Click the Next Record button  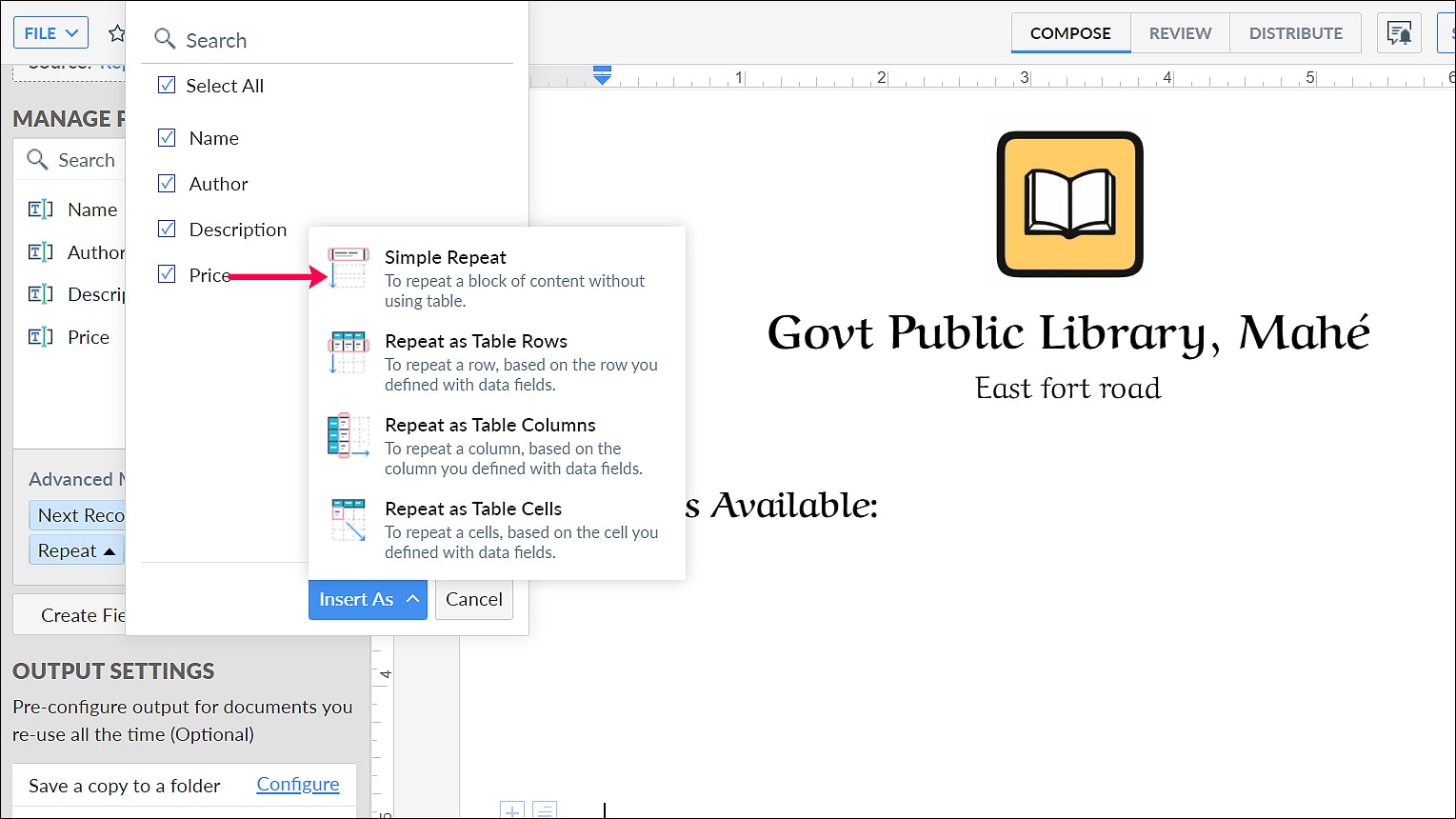[x=77, y=515]
